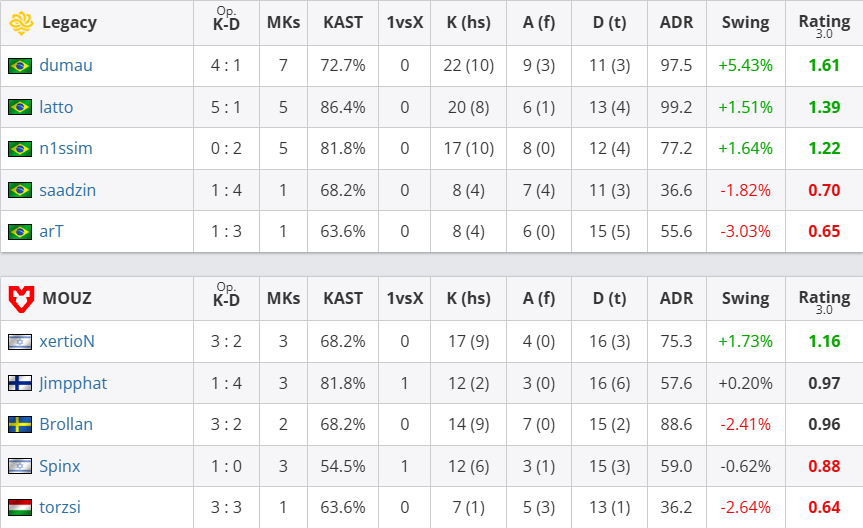
Task: Sort Legacy table by Op. K-D column
Action: (226, 23)
